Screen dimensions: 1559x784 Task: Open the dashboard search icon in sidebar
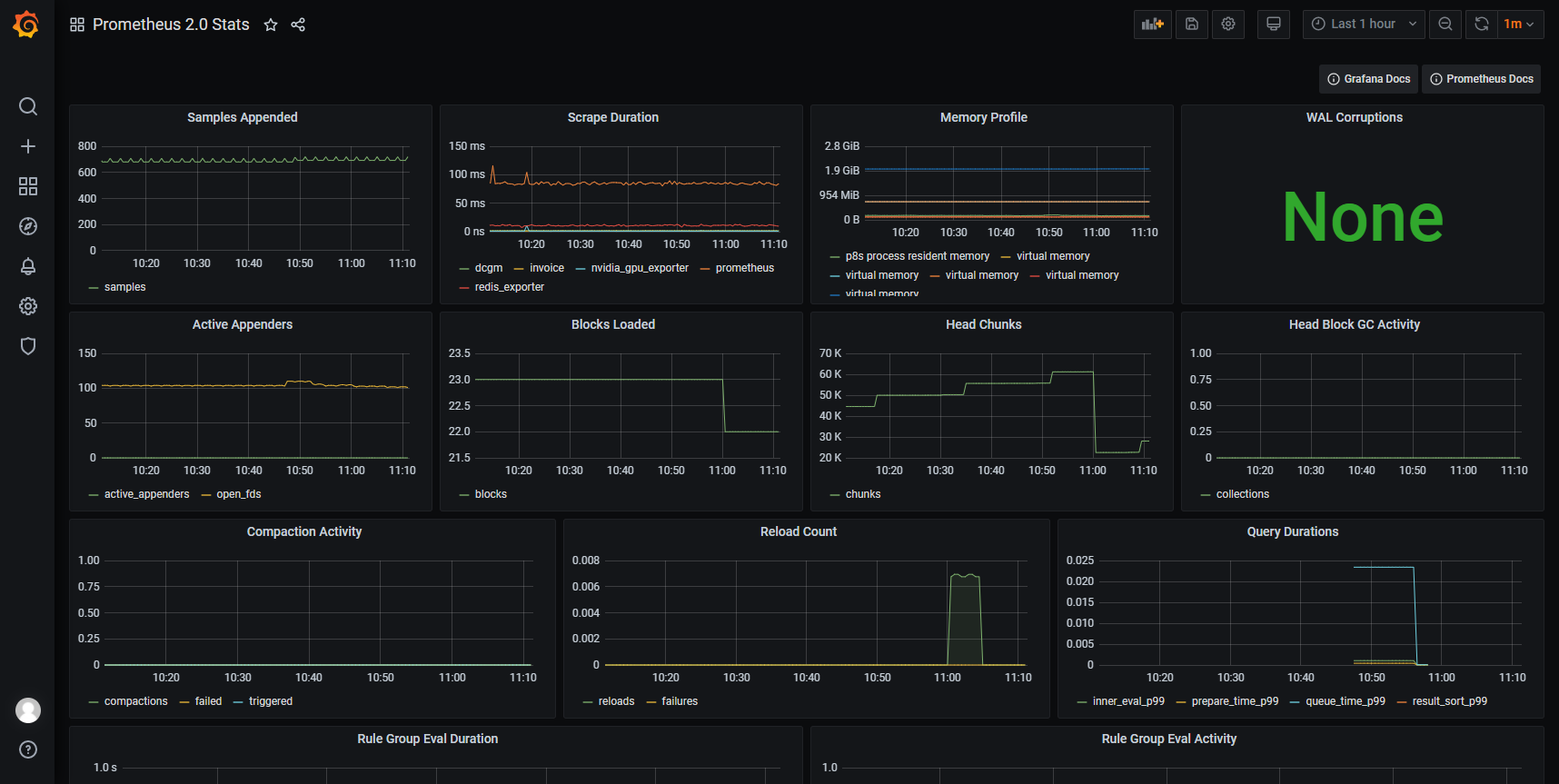(28, 106)
